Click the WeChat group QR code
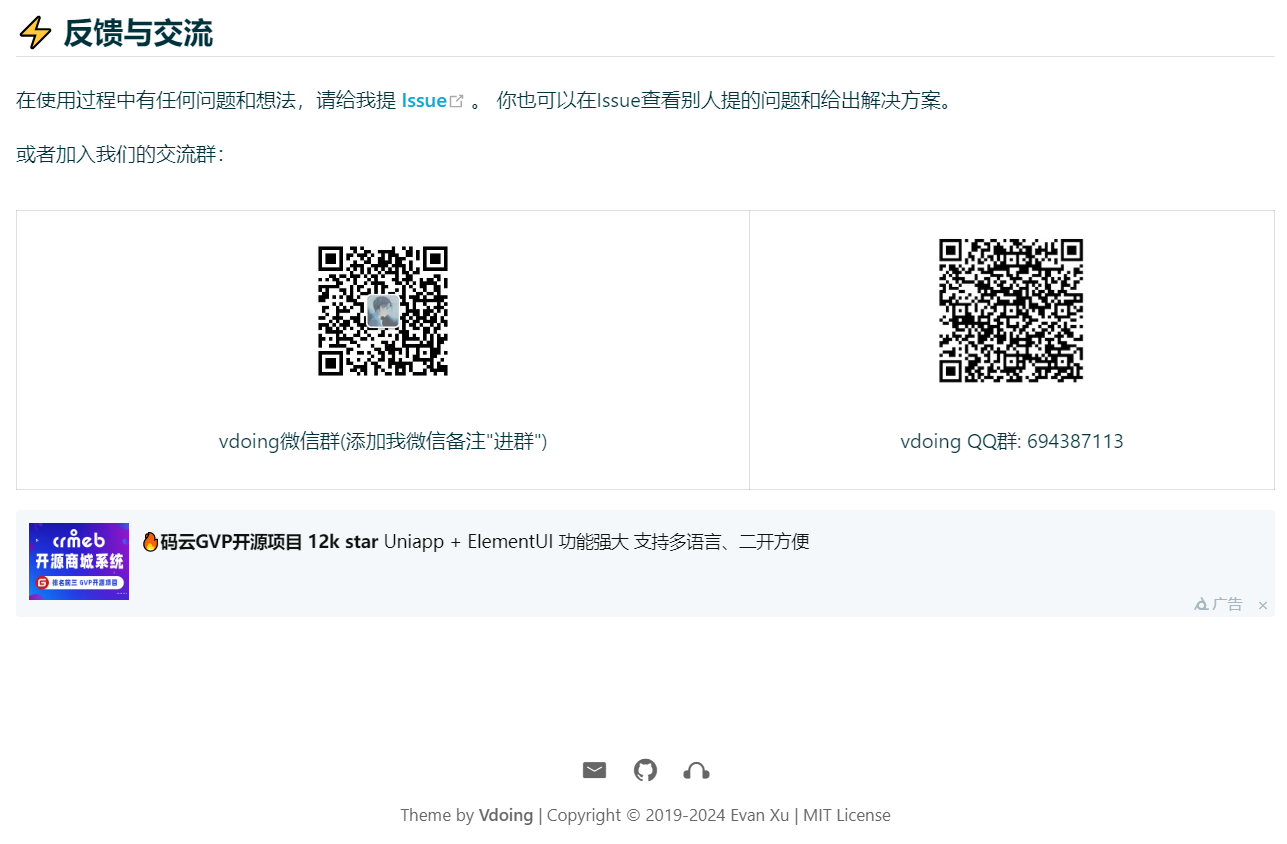The image size is (1287, 844). coord(383,311)
